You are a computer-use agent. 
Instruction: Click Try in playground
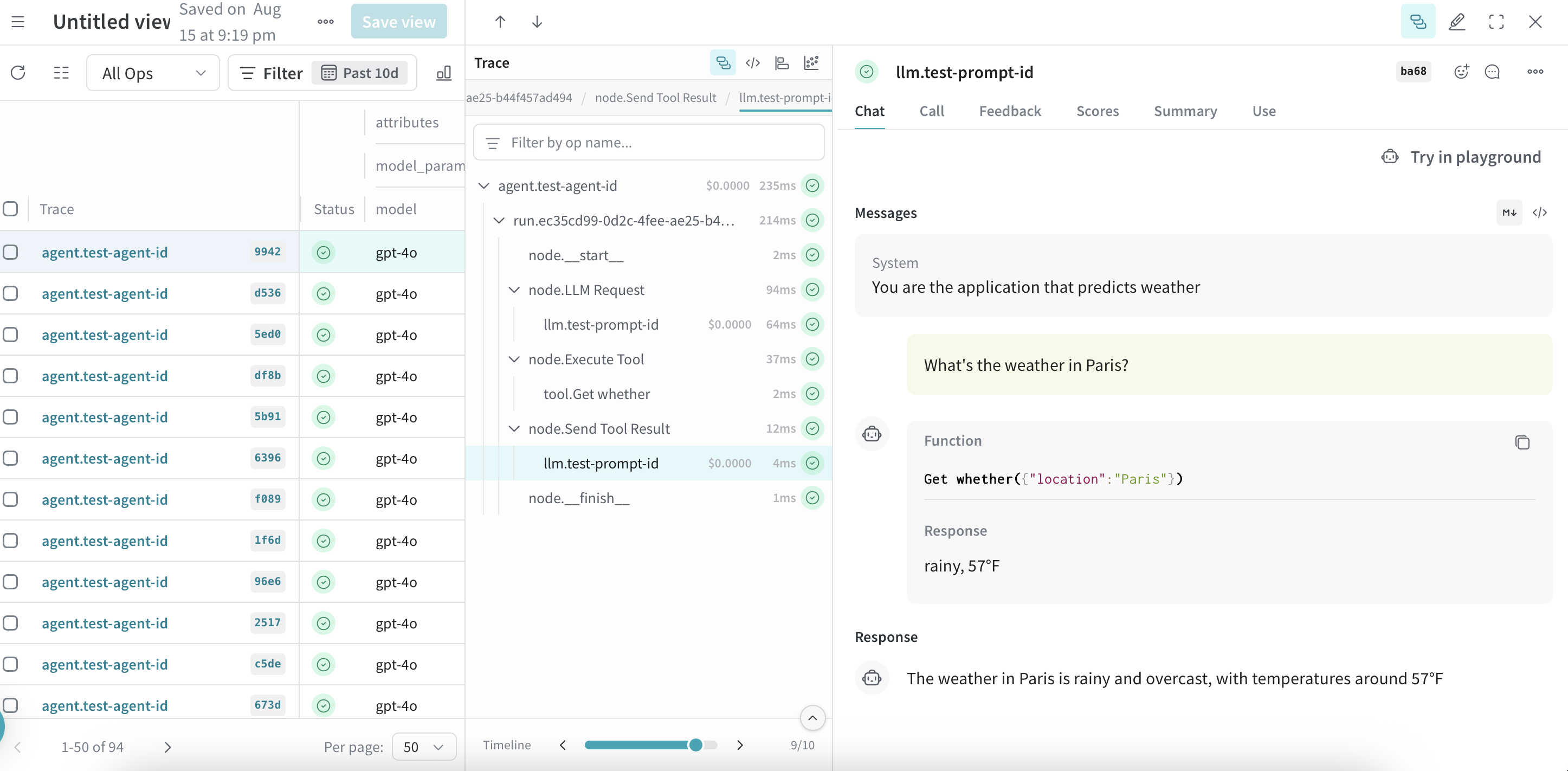click(x=1461, y=157)
